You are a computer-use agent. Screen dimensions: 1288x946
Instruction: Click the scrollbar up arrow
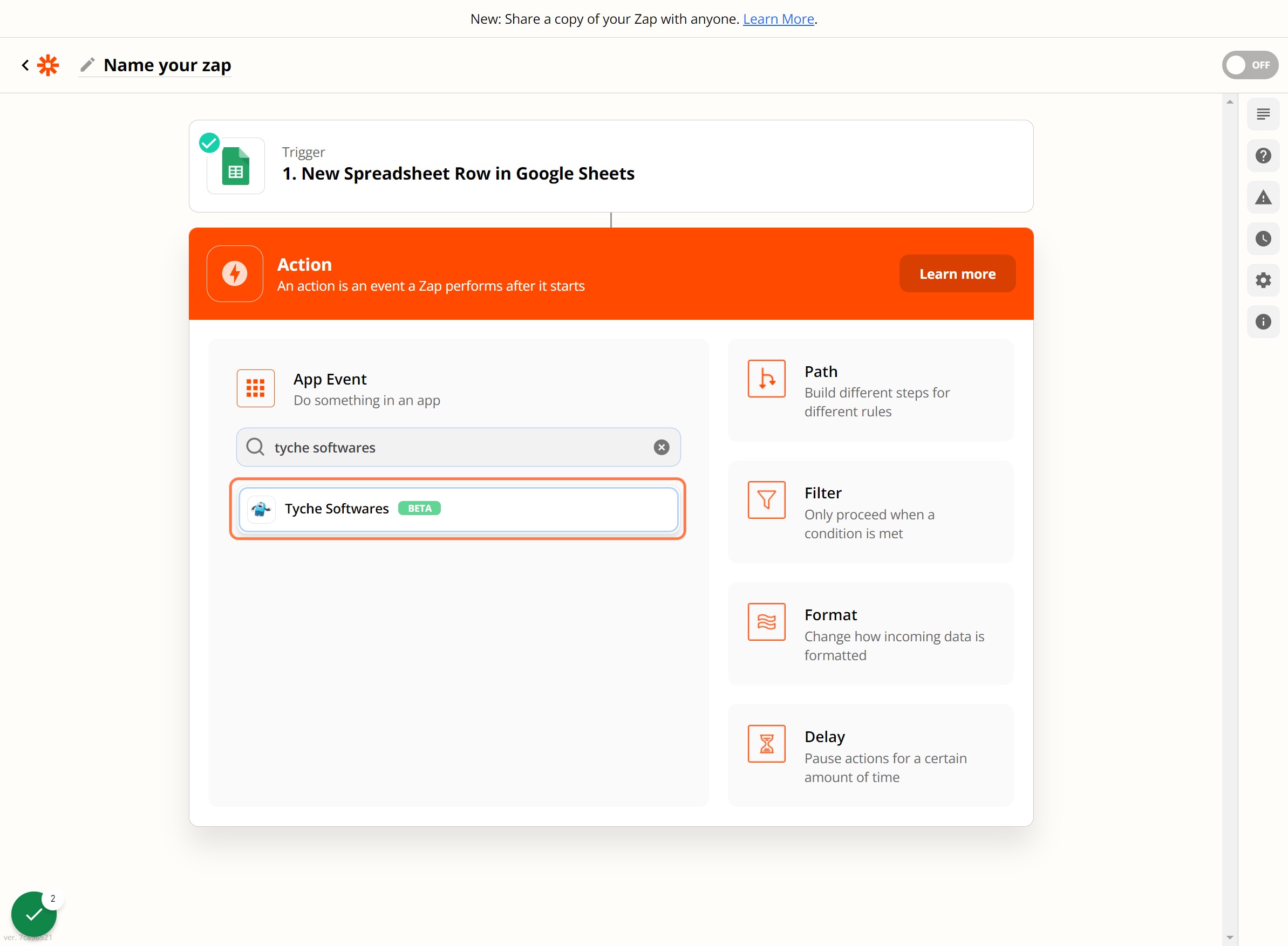click(1230, 102)
